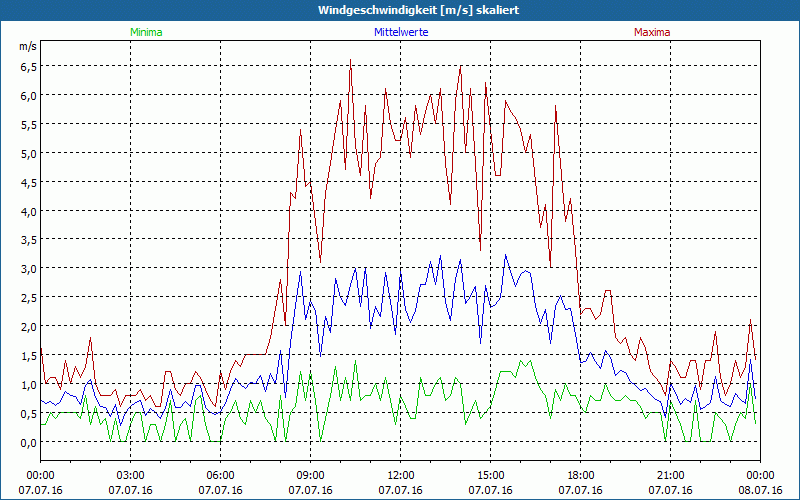Click the 09:00 time axis label
This screenshot has width=800, height=500.
[310, 476]
